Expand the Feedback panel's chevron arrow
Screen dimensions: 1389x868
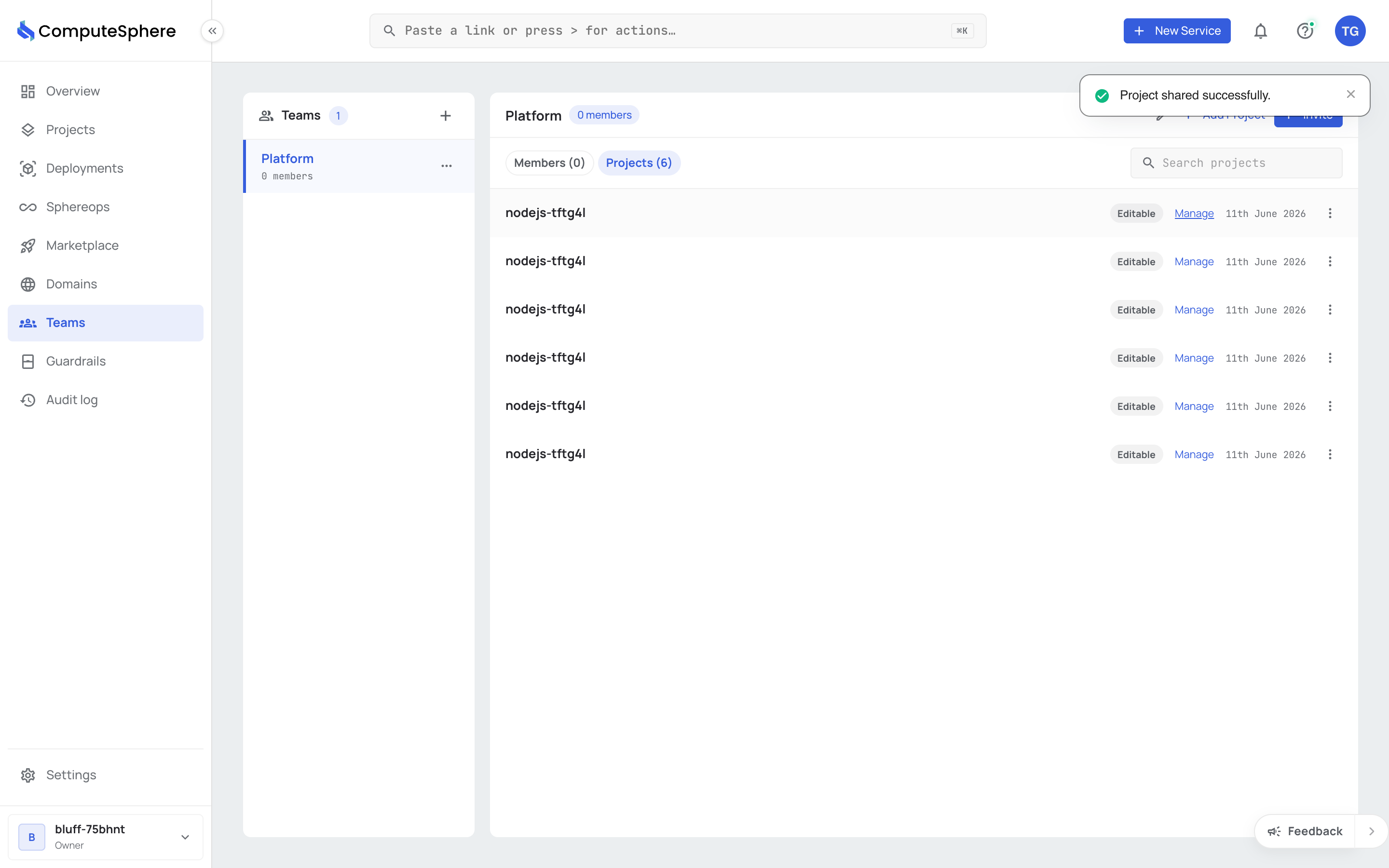pyautogui.click(x=1371, y=831)
